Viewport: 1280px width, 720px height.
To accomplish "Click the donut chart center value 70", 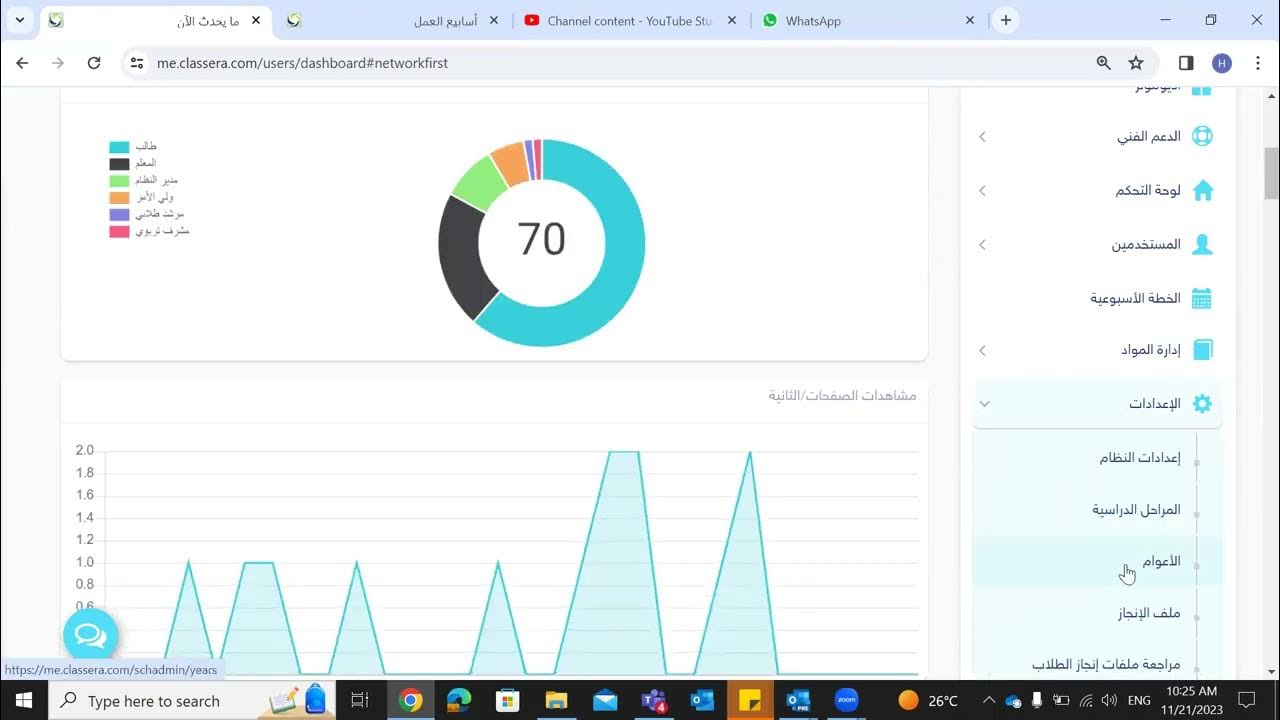I will [541, 240].
